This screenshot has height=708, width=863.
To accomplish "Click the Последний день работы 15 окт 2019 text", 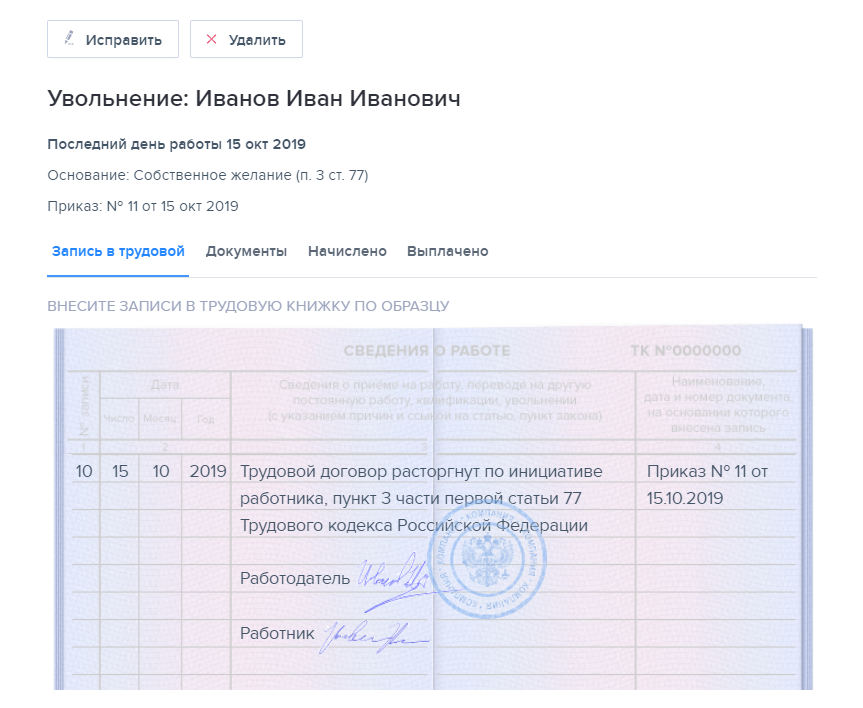I will point(176,143).
